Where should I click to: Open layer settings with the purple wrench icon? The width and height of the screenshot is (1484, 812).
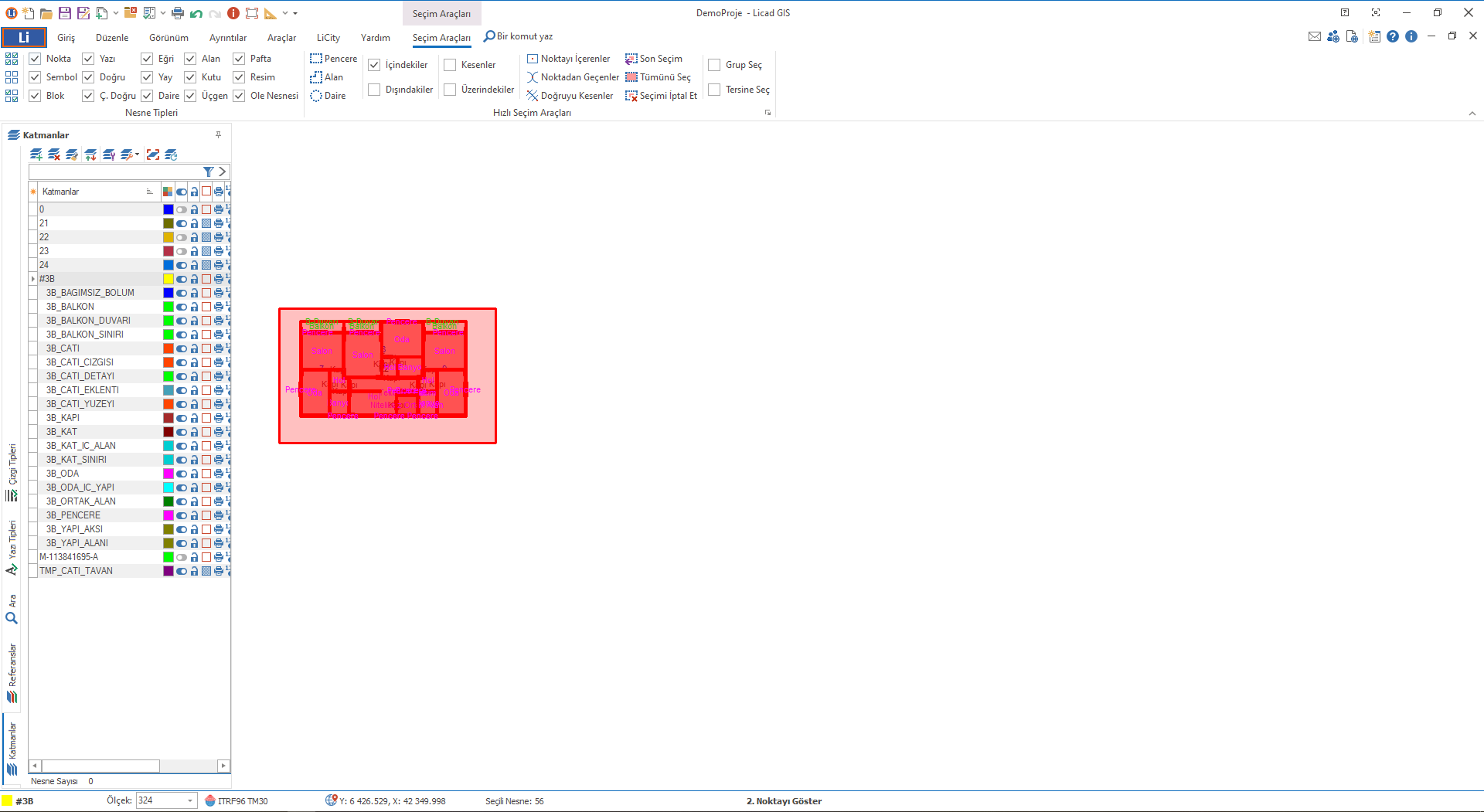click(109, 155)
